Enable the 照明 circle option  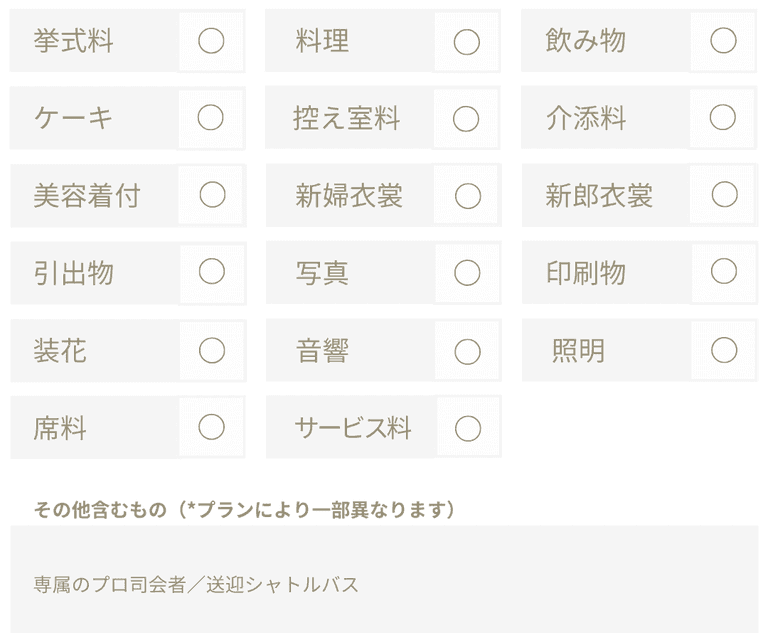pos(724,350)
